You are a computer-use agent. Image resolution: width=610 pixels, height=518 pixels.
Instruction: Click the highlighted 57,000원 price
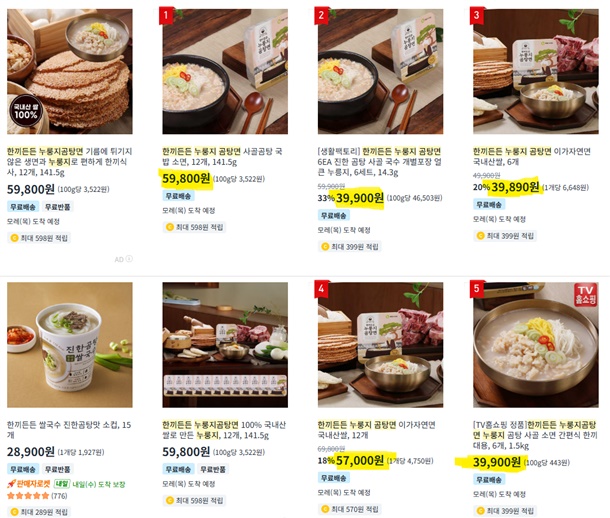[x=359, y=460]
